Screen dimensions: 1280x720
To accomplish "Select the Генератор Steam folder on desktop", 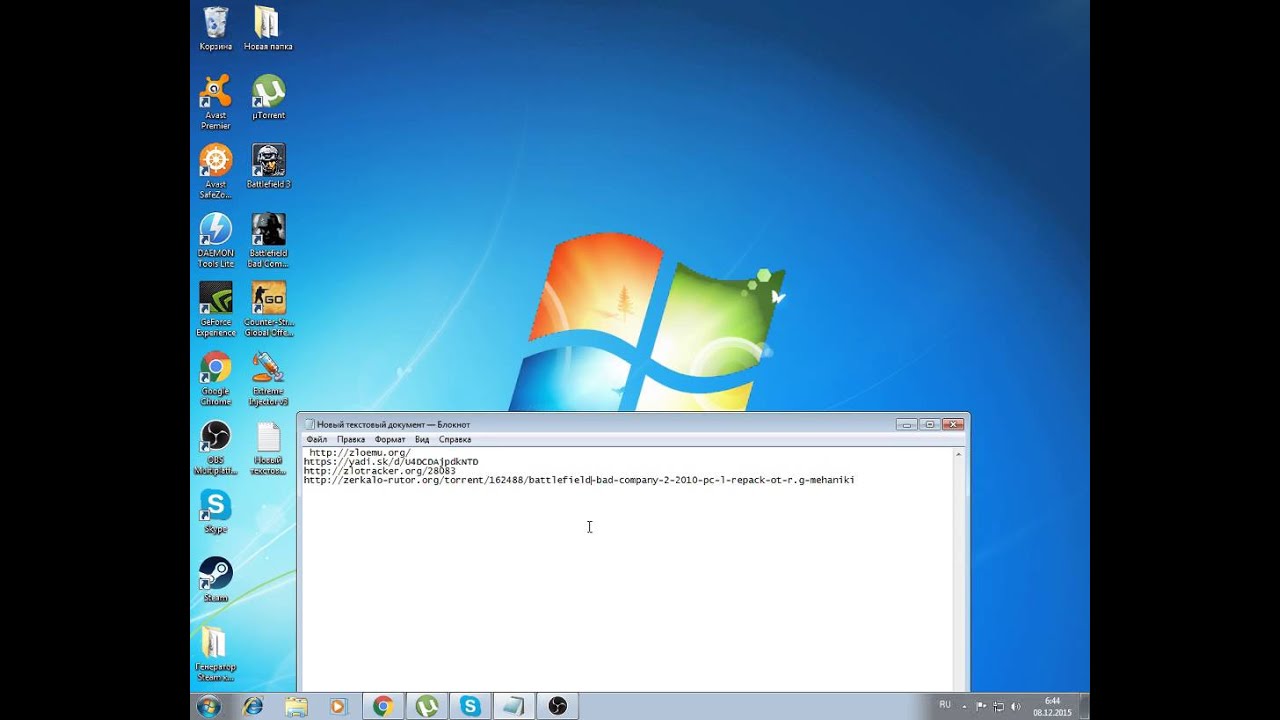I will click(215, 654).
